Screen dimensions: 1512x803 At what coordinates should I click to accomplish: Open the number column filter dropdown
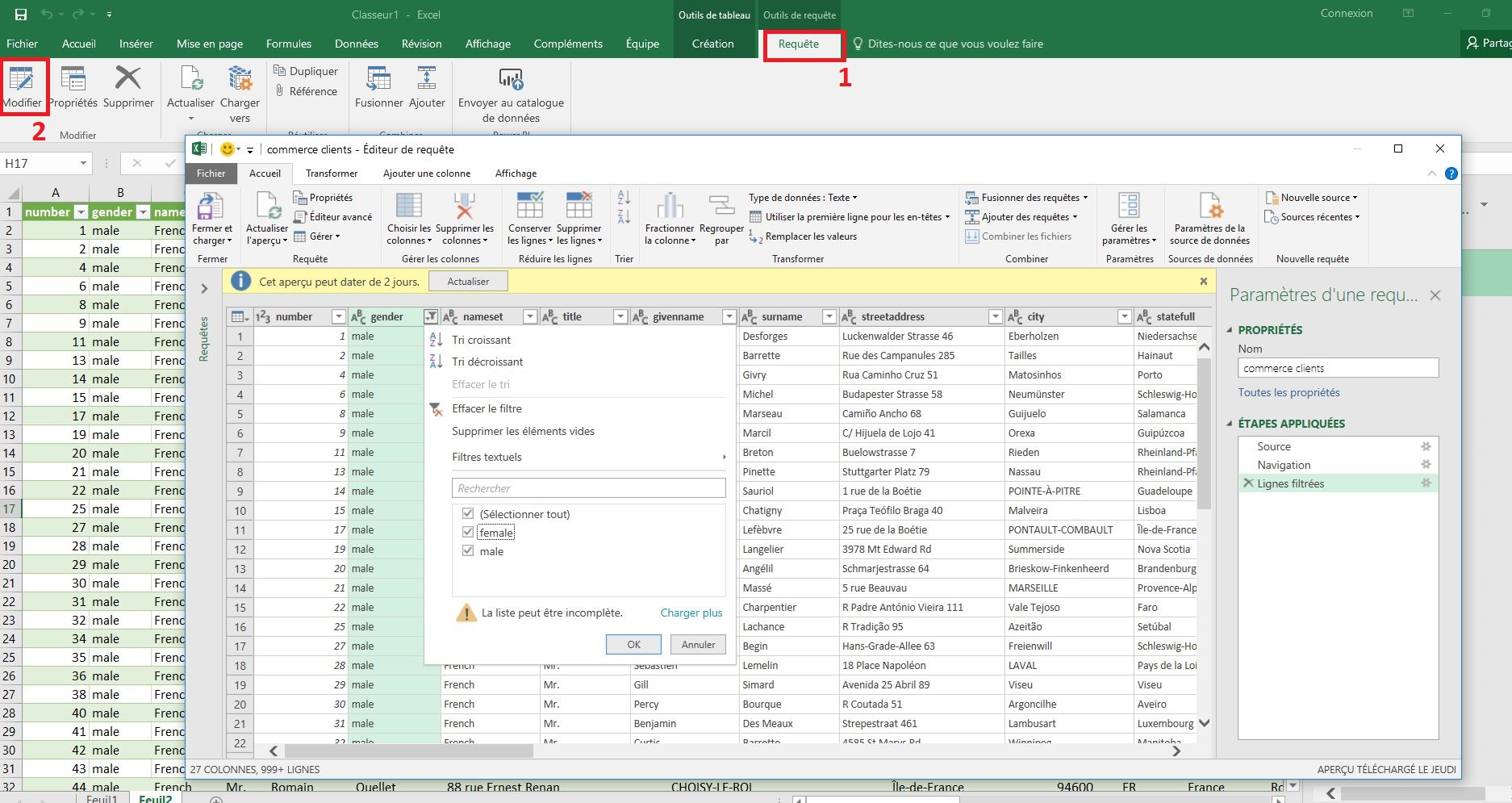[339, 316]
